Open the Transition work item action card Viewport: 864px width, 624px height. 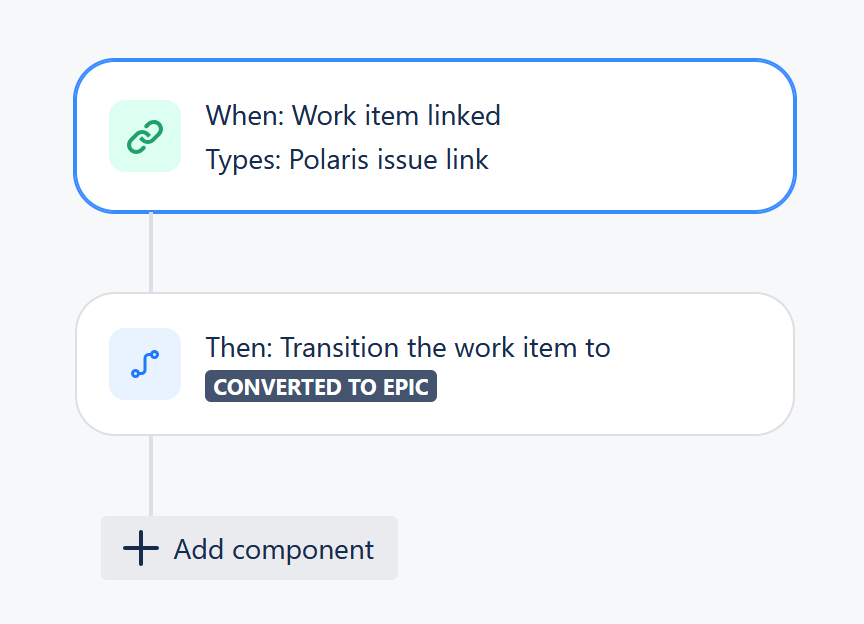click(x=435, y=364)
